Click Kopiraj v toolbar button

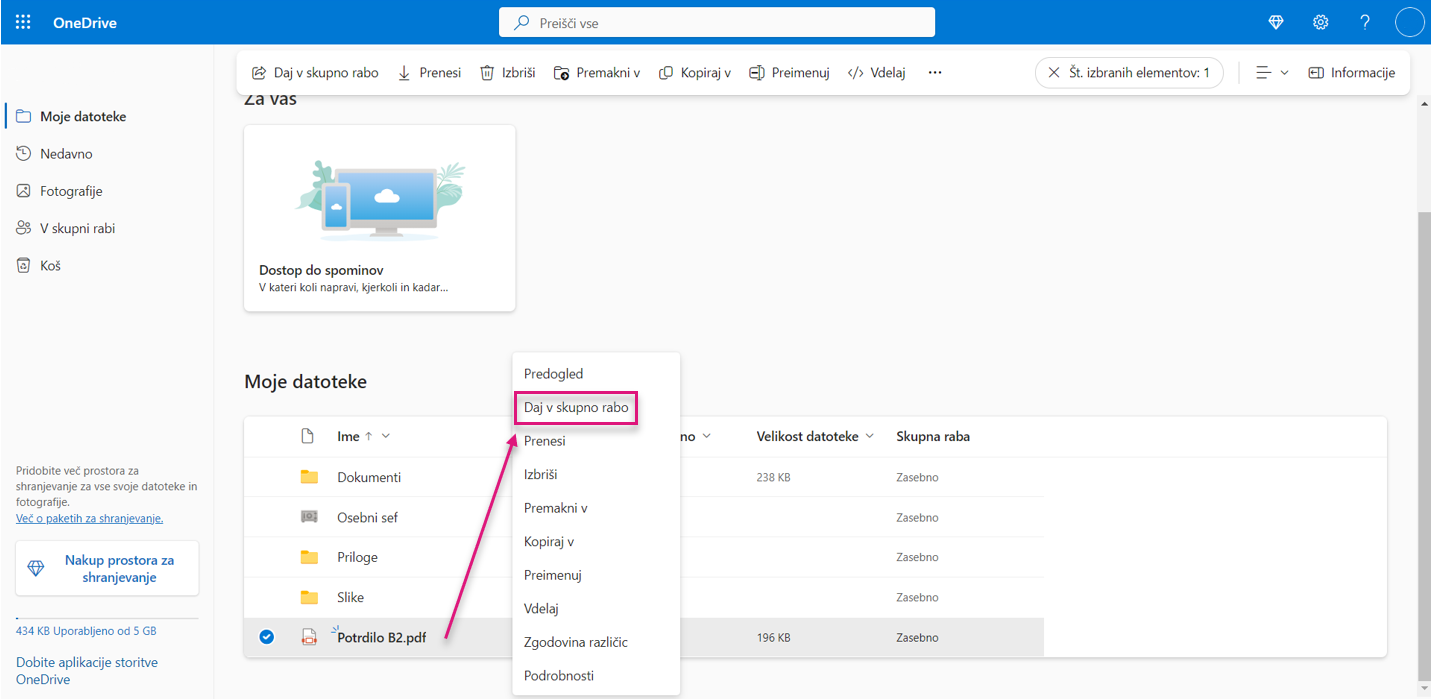[x=695, y=72]
